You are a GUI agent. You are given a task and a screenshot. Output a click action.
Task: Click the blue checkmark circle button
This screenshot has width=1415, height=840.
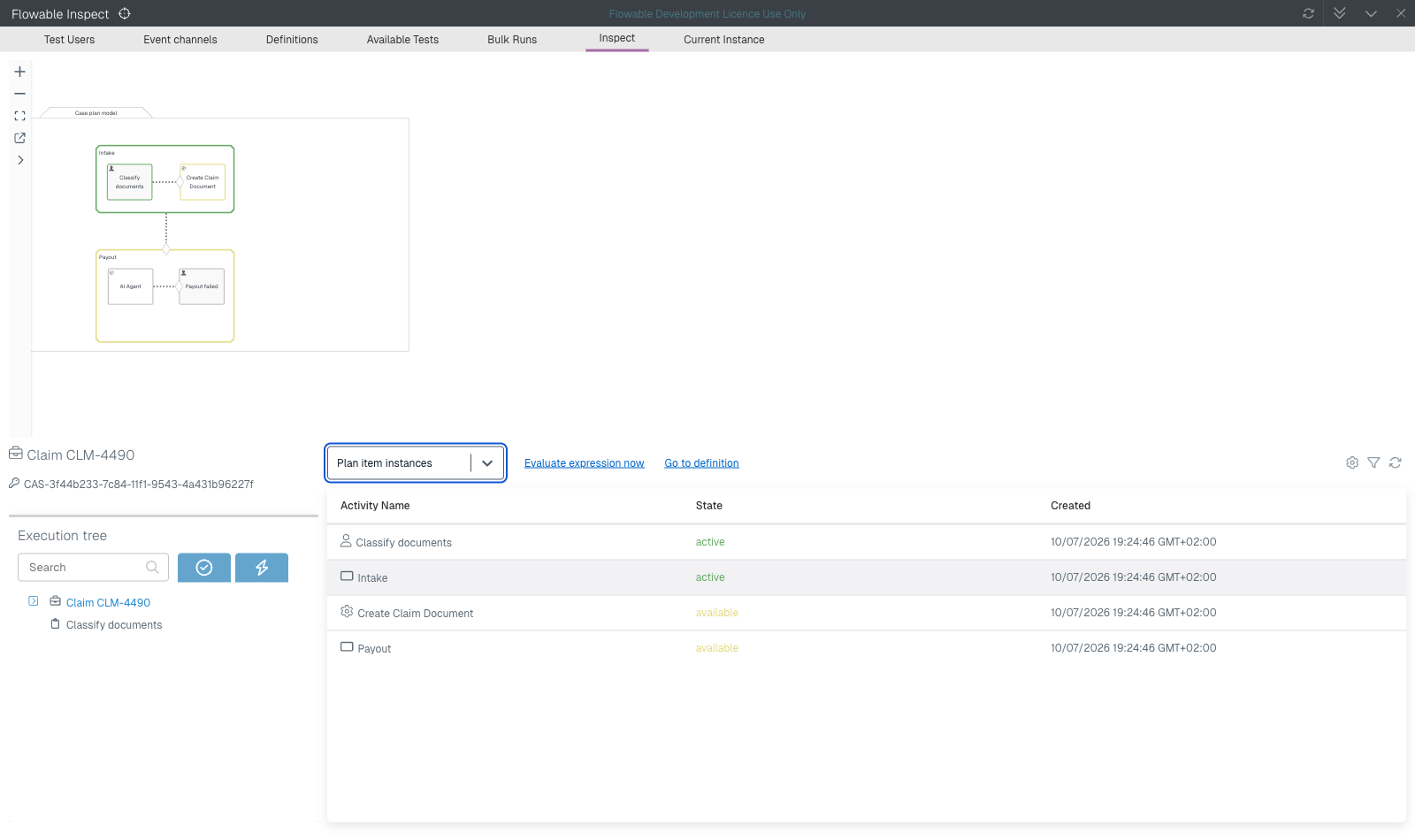tap(204, 568)
